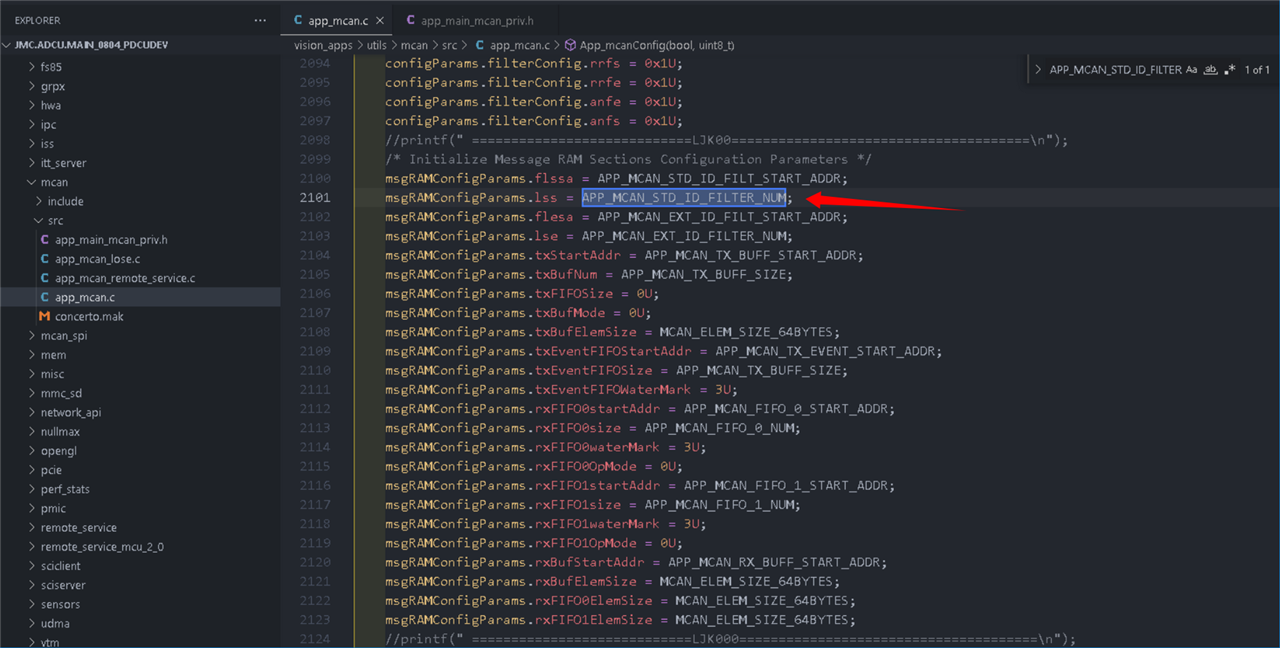Toggle Match Case in find widget
The height and width of the screenshot is (648, 1280).
point(1191,70)
